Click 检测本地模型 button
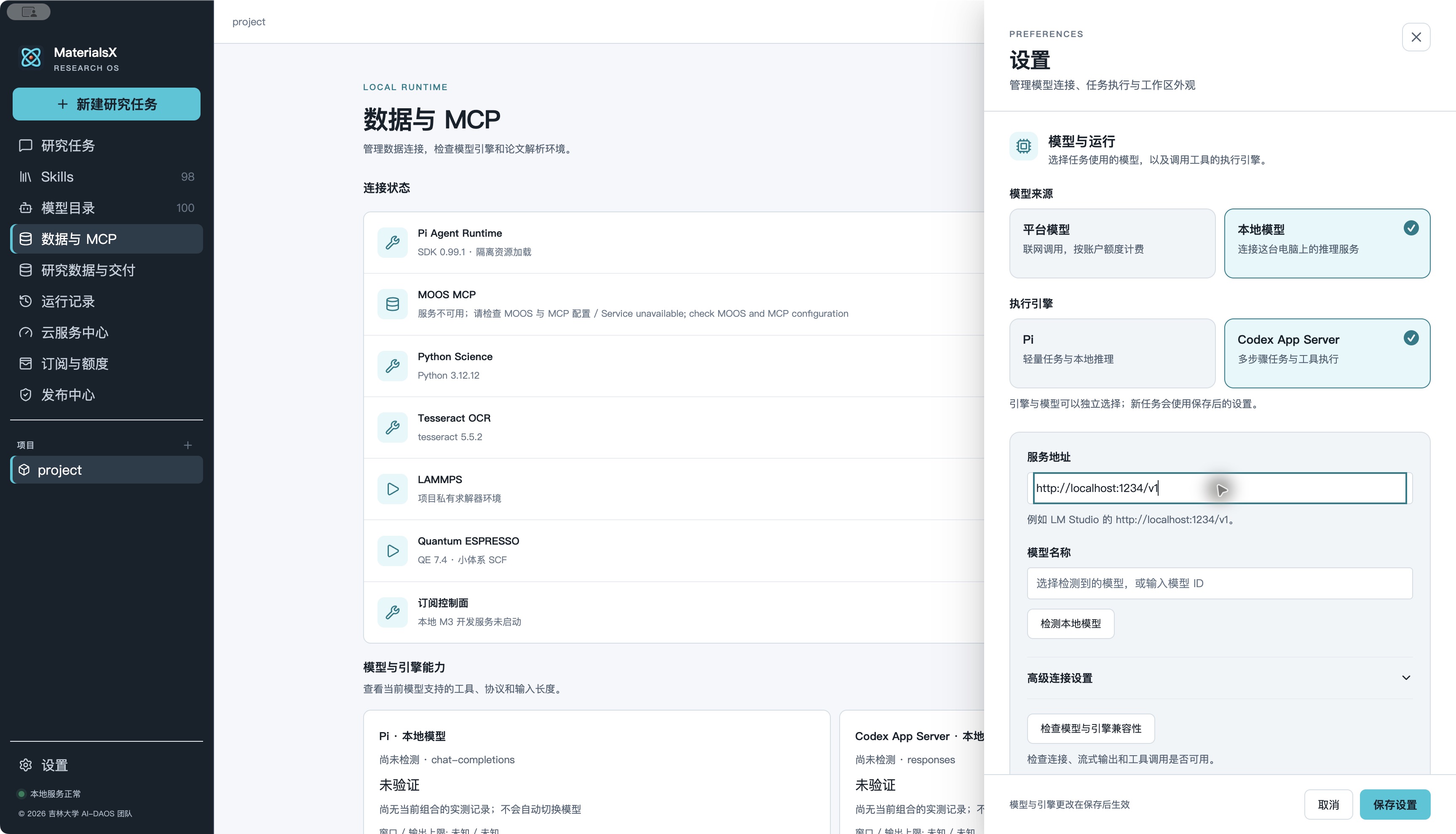 click(x=1070, y=623)
